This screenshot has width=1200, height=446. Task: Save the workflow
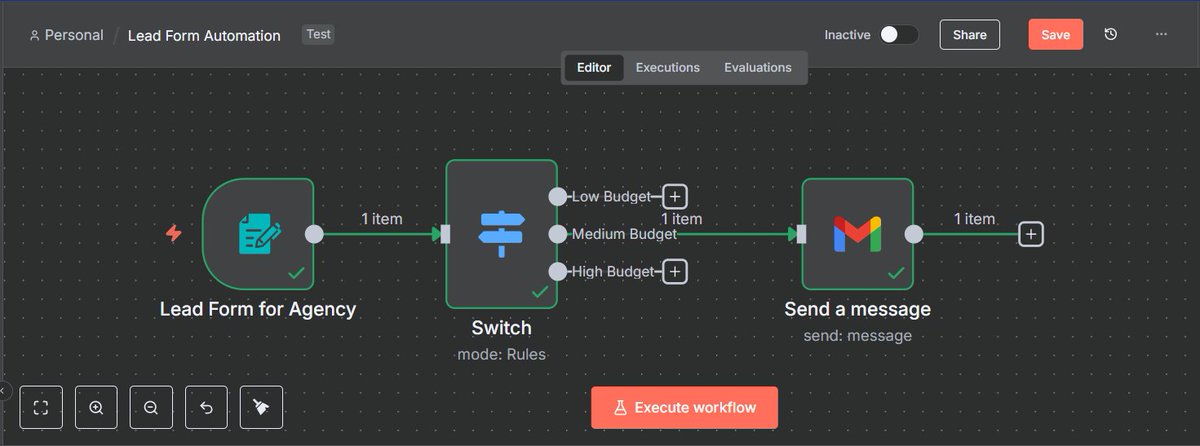(1056, 34)
